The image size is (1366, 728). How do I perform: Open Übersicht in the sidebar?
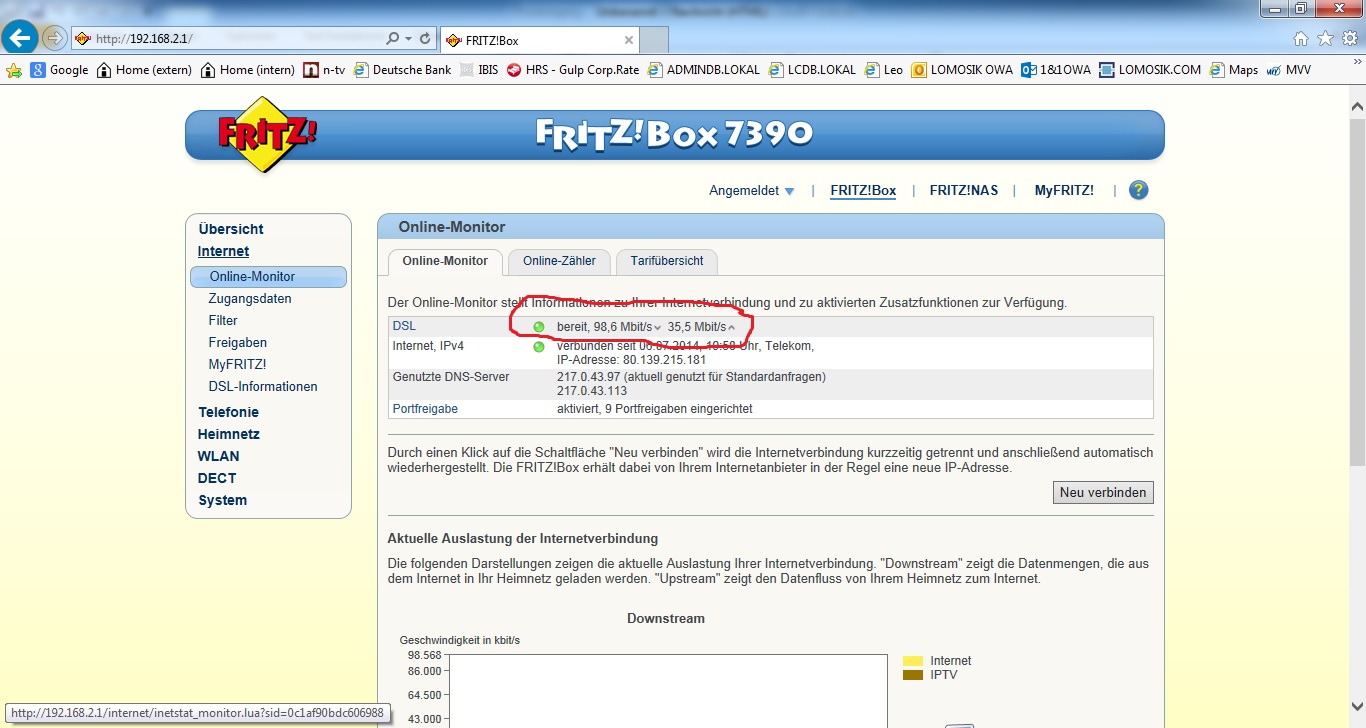coord(231,229)
